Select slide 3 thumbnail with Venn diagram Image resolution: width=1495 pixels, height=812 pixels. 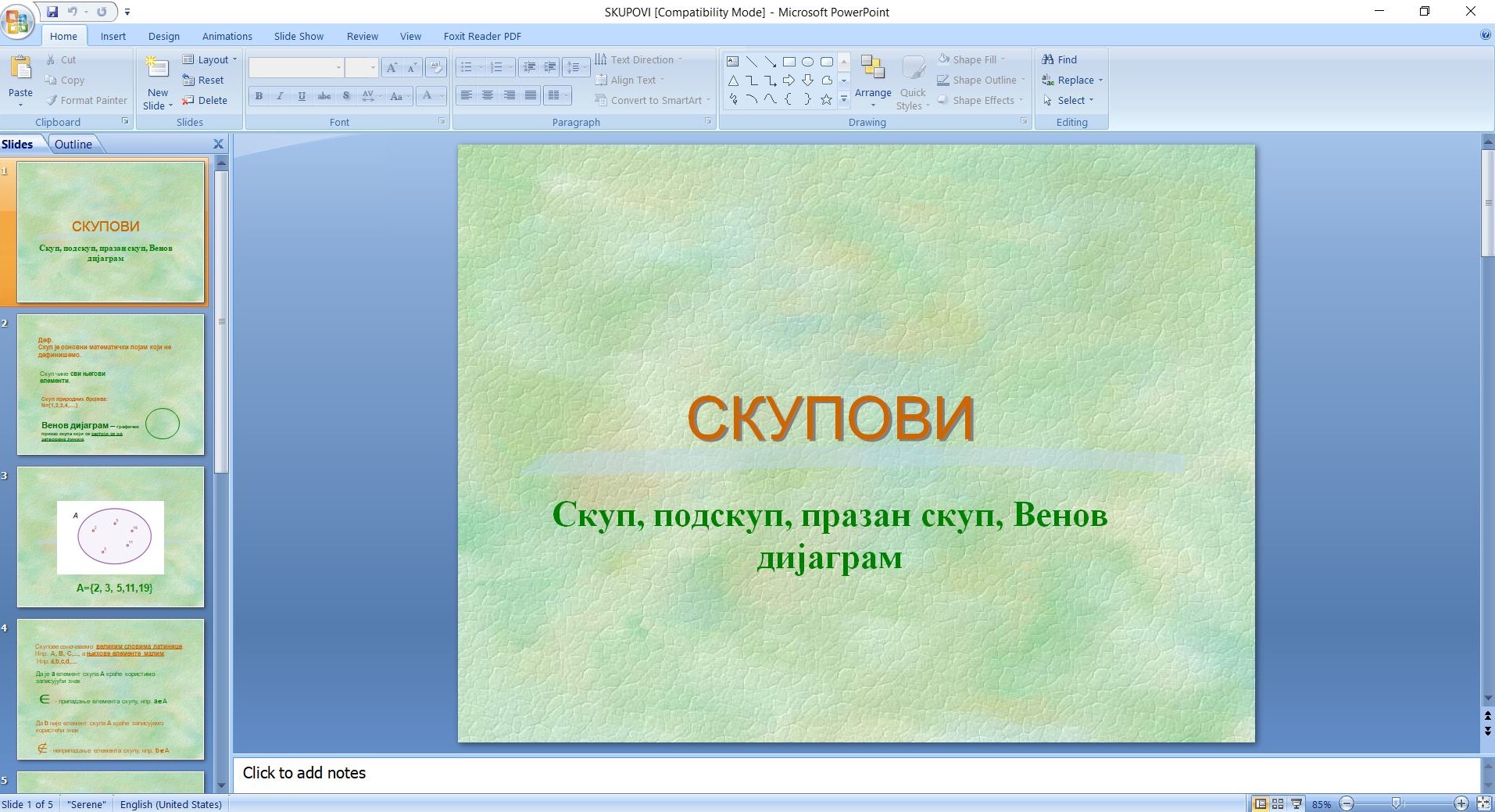coord(109,537)
